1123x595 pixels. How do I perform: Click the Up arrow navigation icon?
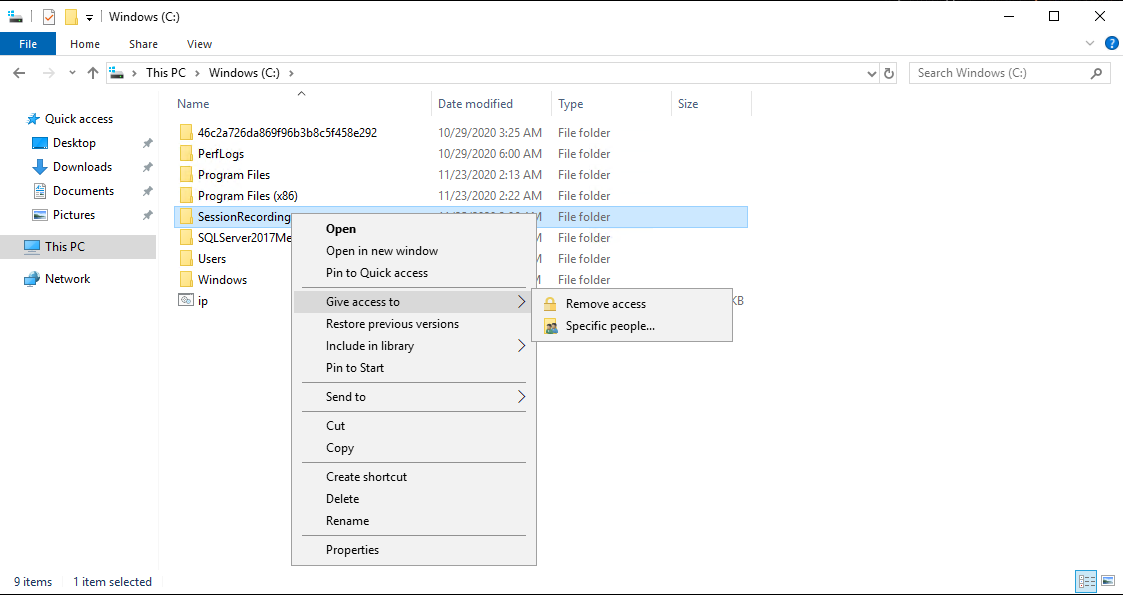click(x=93, y=72)
